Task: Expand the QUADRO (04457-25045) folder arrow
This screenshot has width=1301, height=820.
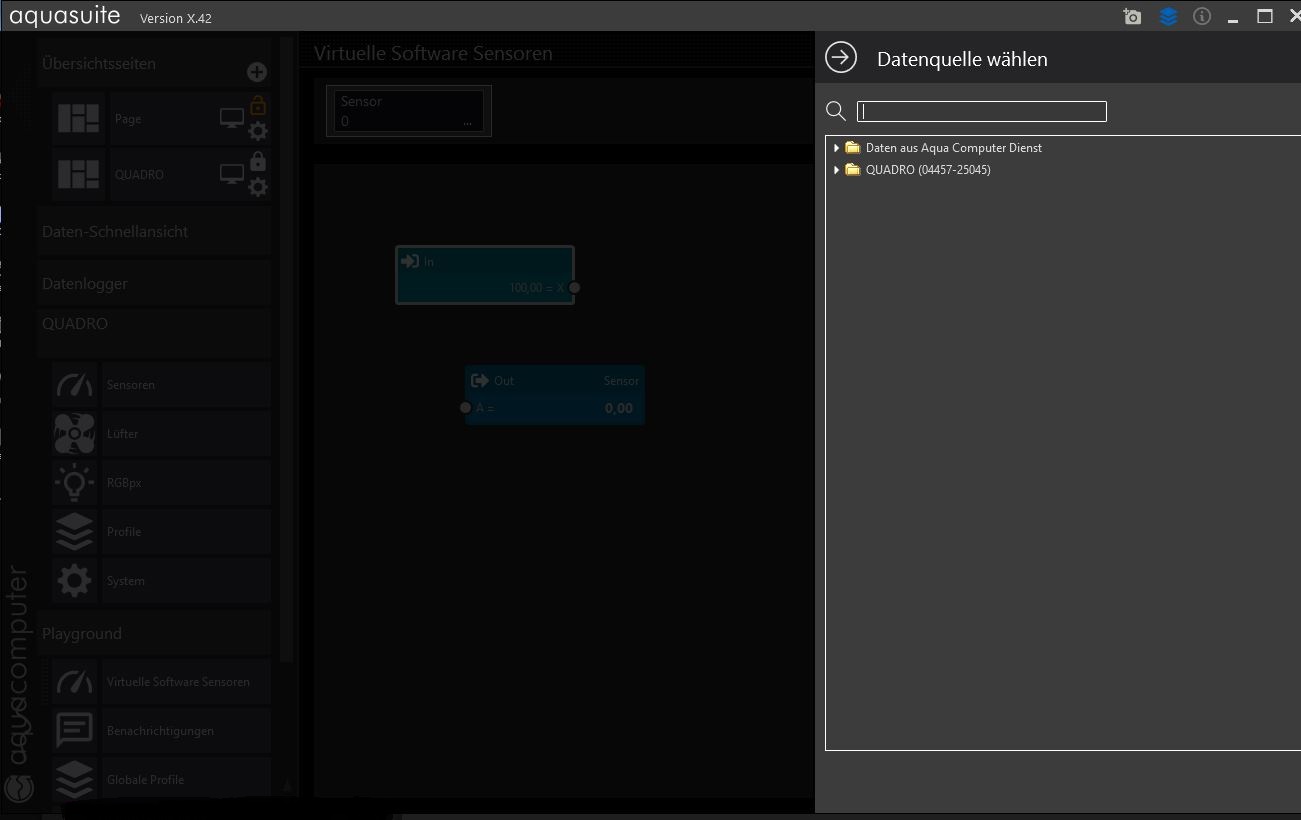Action: [x=836, y=170]
